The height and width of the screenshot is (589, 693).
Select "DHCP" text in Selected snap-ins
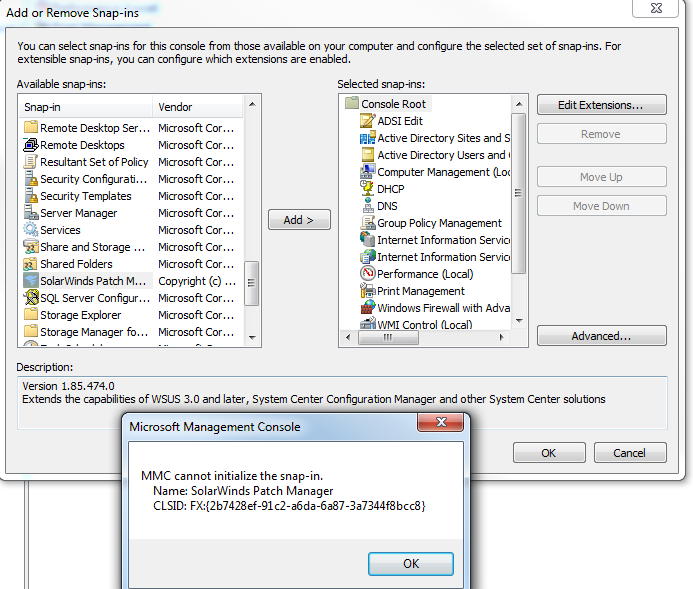(391, 189)
